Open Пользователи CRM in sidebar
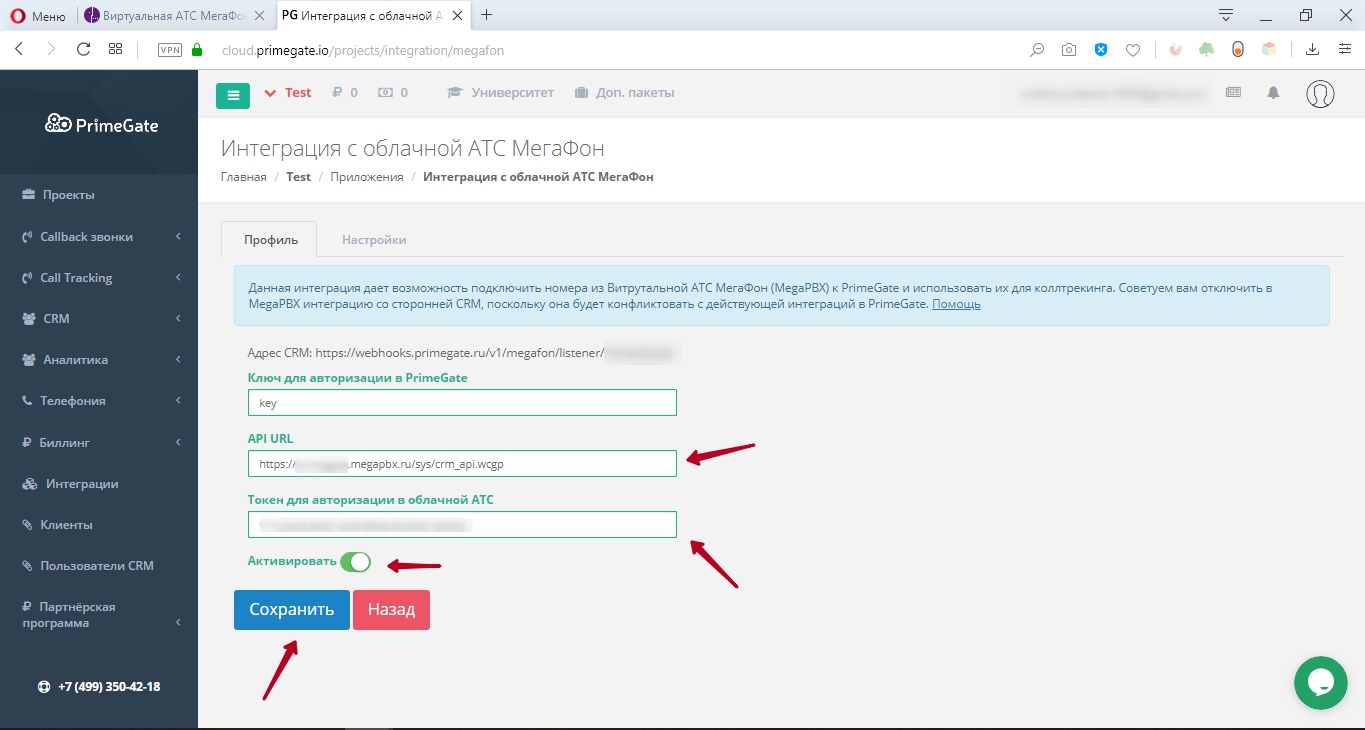This screenshot has width=1365, height=730. 88,566
